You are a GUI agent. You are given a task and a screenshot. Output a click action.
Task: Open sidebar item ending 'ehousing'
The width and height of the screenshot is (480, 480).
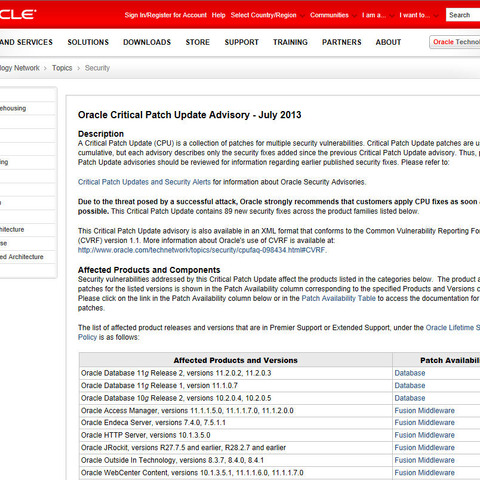pyautogui.click(x=13, y=108)
